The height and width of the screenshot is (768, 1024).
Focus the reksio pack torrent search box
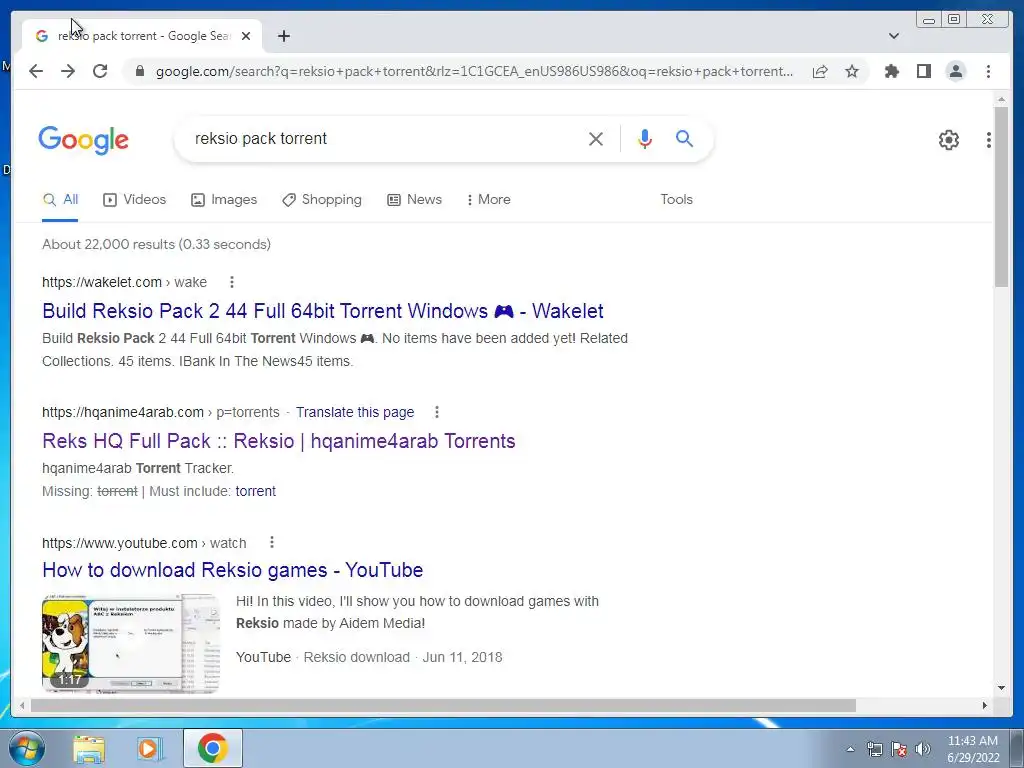click(x=385, y=138)
